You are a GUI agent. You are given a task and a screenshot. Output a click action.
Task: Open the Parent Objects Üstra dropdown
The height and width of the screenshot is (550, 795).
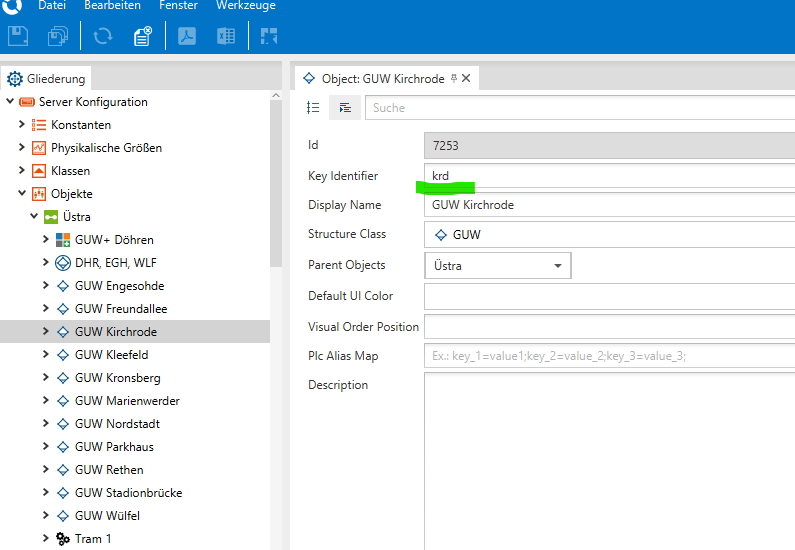point(558,266)
